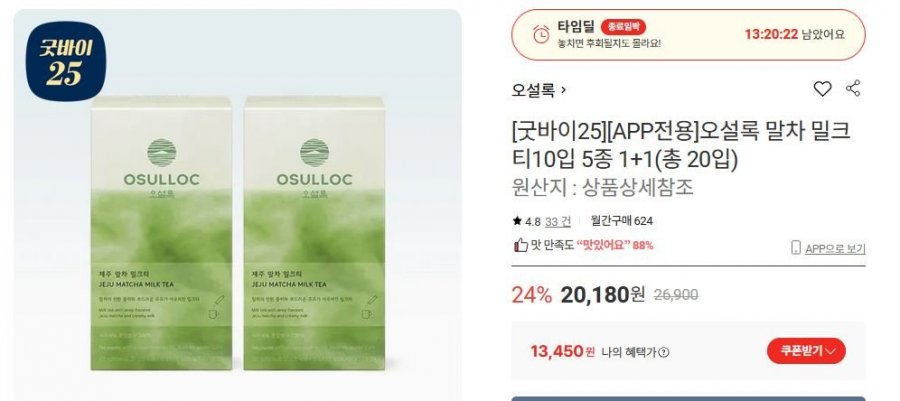Click the time deal alarm clock icon
The image size is (900, 401).
(x=541, y=34)
